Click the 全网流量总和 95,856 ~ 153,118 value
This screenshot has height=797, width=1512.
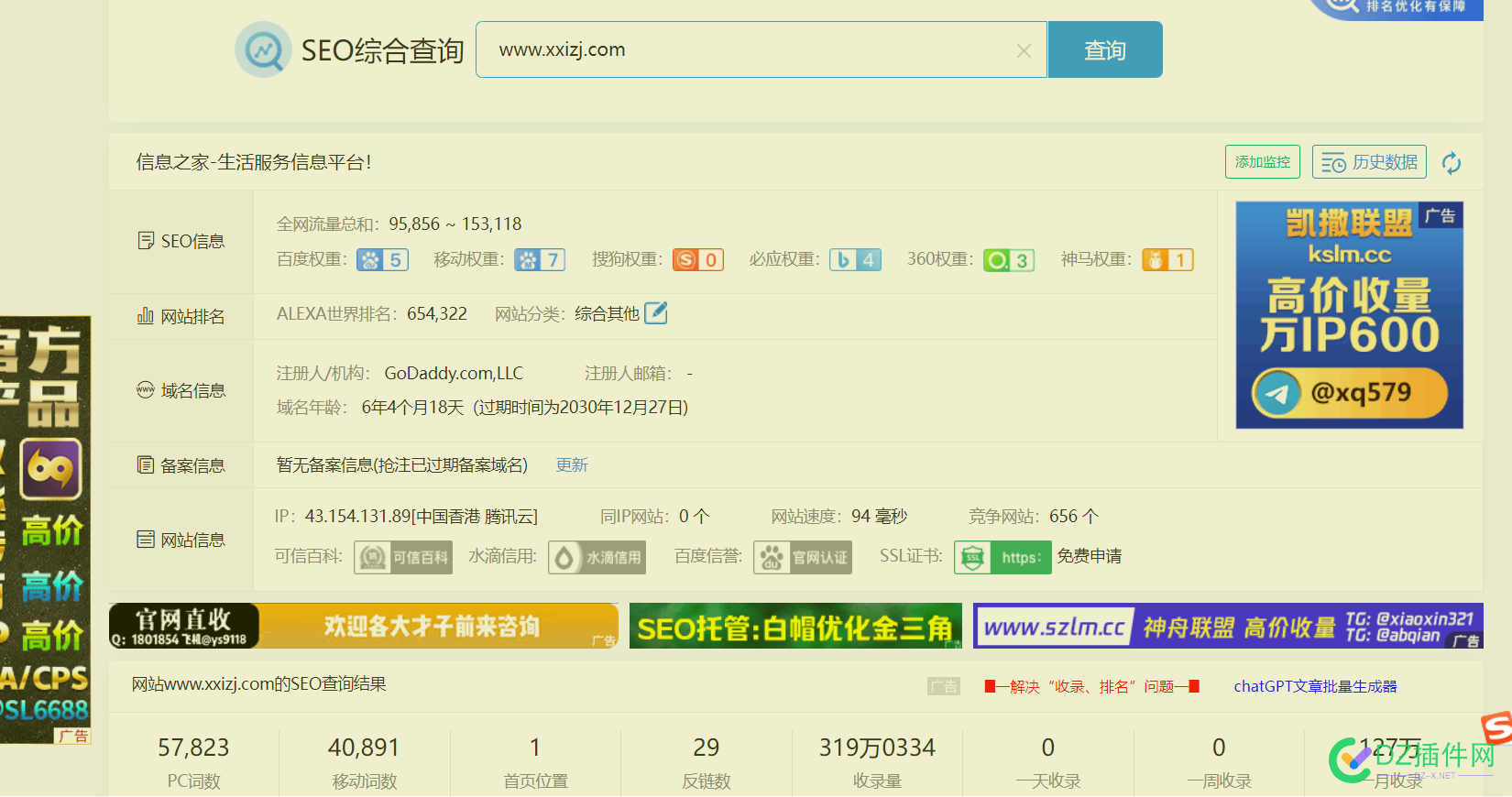(455, 224)
